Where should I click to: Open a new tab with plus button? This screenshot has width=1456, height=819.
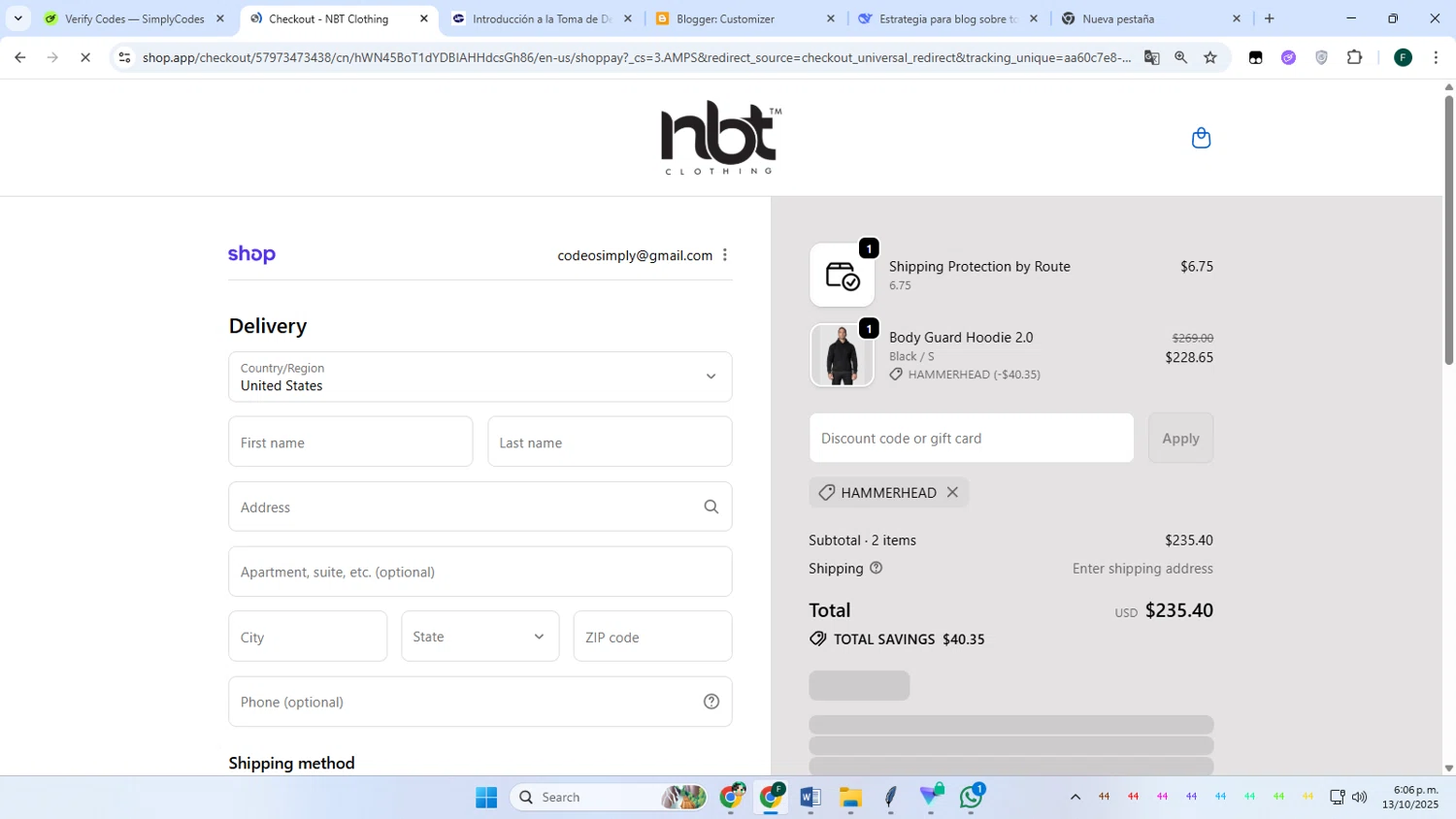(x=1269, y=18)
